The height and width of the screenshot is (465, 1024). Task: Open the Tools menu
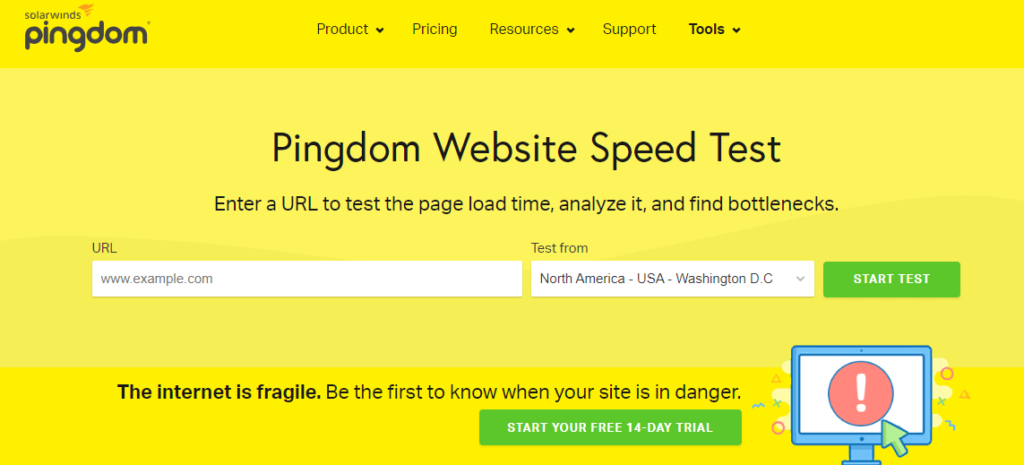click(714, 29)
